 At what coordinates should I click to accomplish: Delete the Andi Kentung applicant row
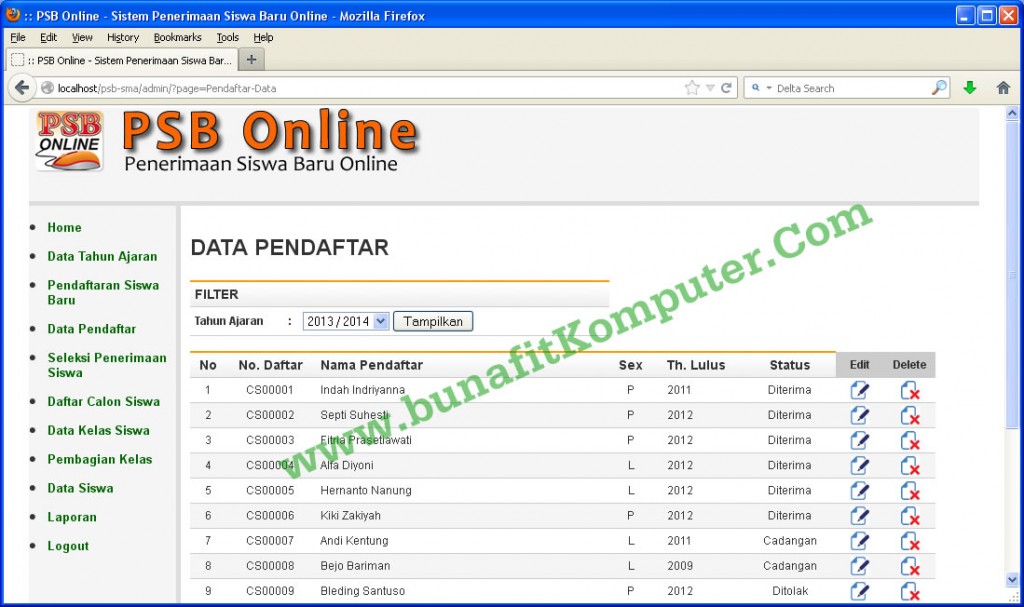[x=909, y=541]
